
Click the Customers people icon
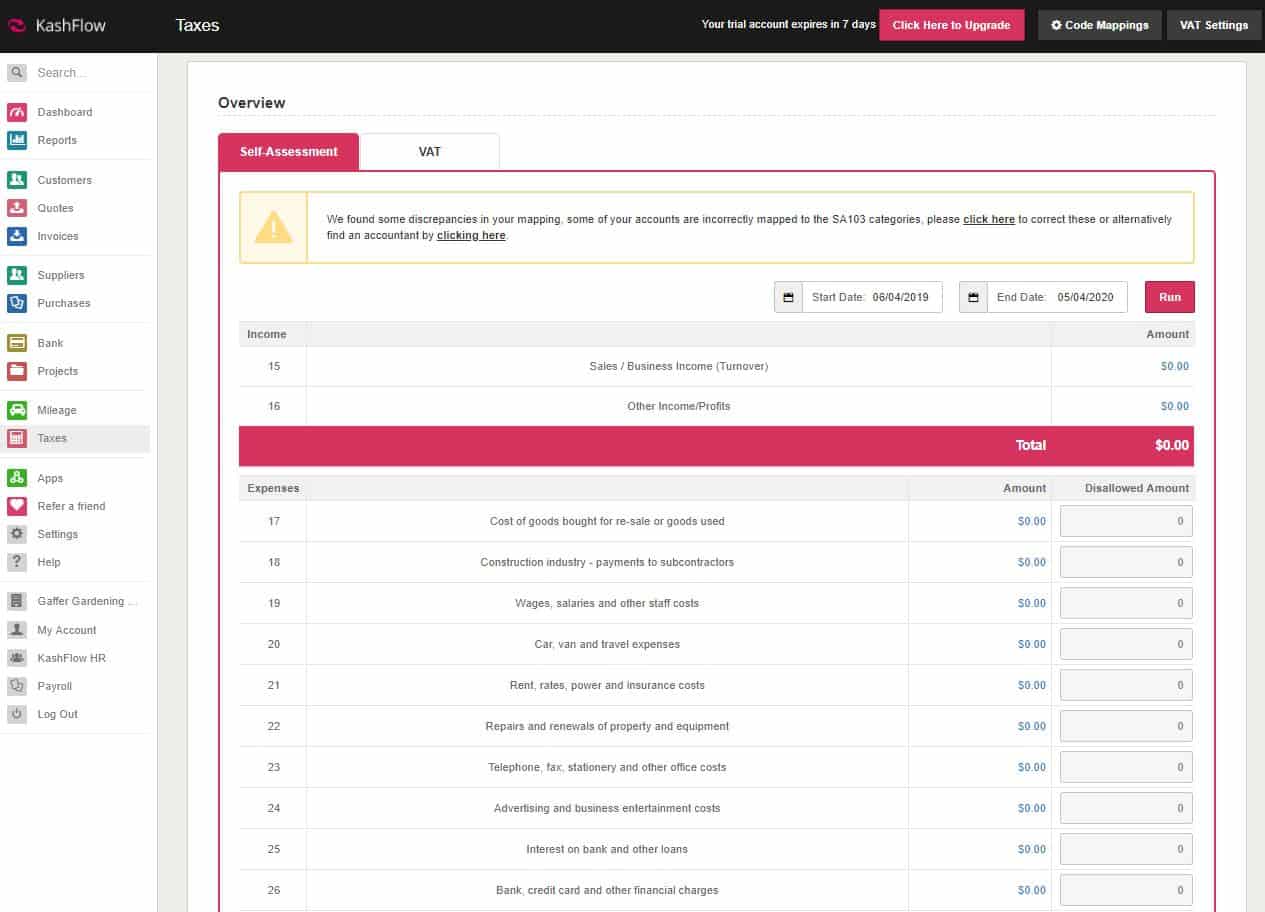click(17, 180)
